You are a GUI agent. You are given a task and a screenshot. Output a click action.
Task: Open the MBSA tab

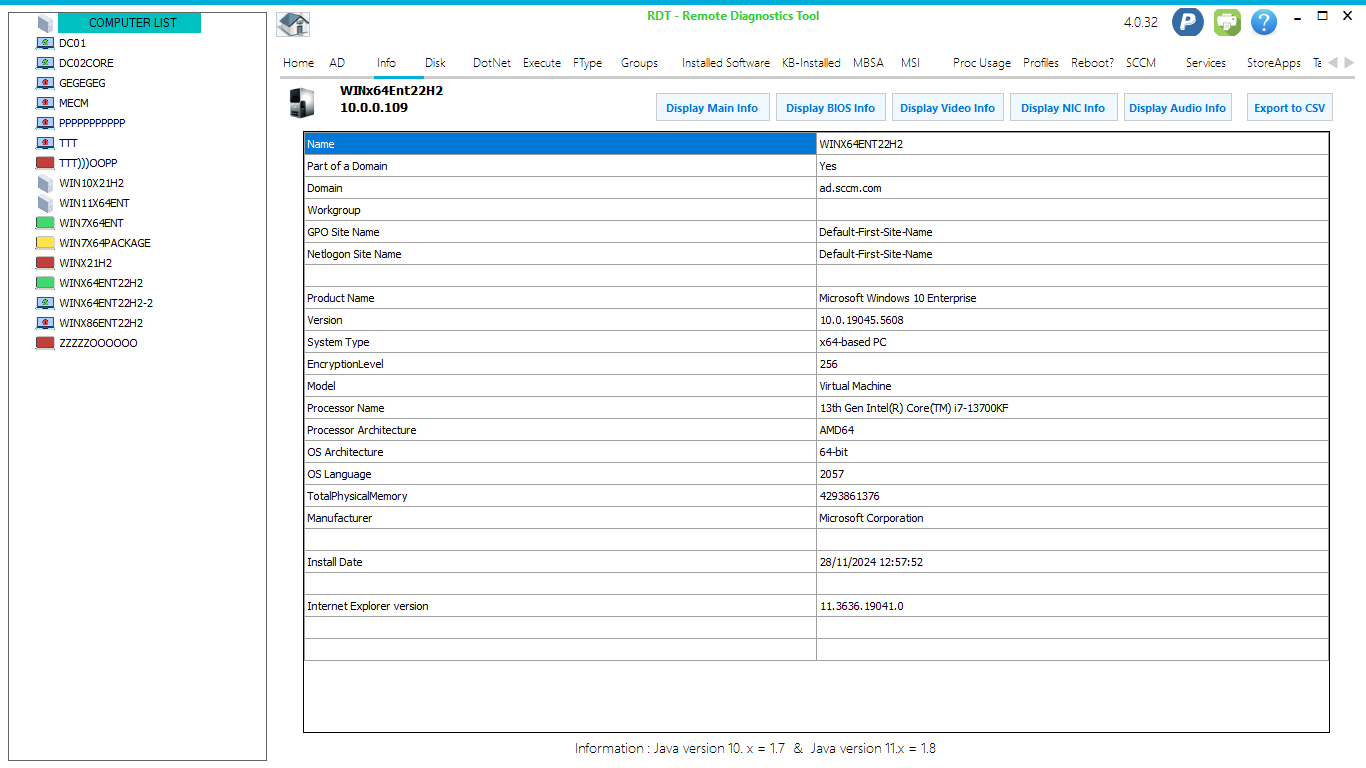pyautogui.click(x=868, y=63)
